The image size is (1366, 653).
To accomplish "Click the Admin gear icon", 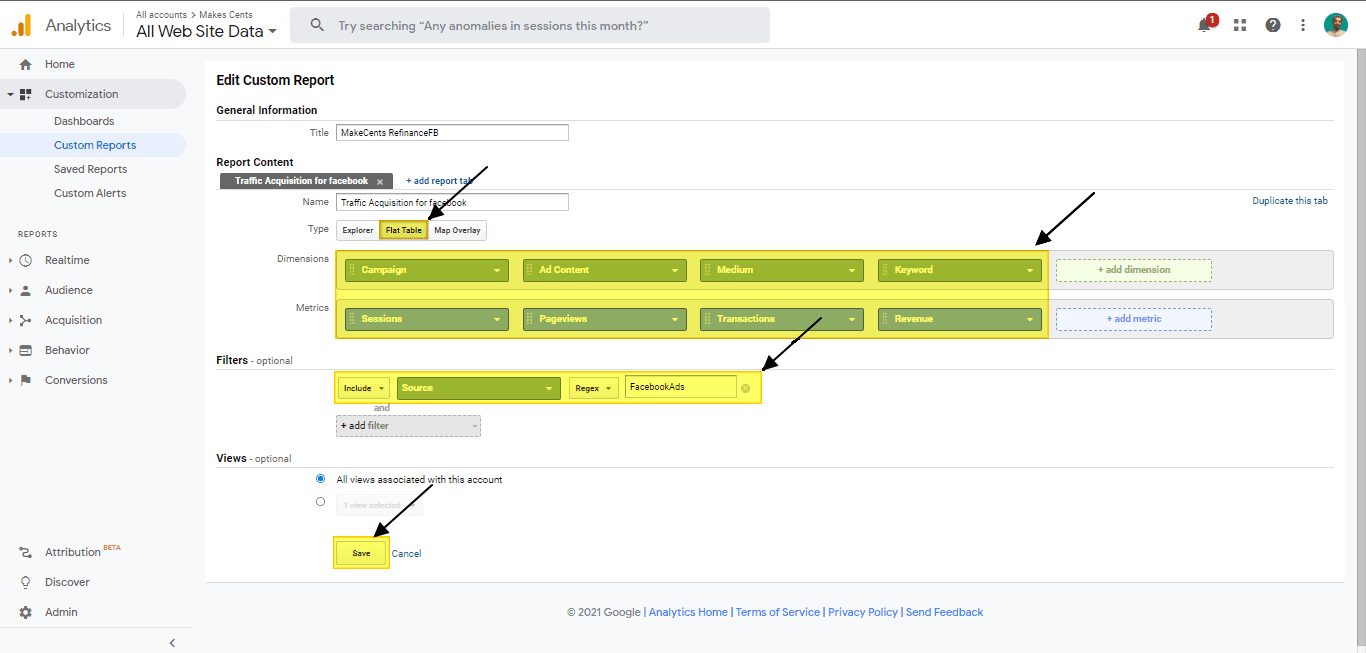I will [x=26, y=612].
